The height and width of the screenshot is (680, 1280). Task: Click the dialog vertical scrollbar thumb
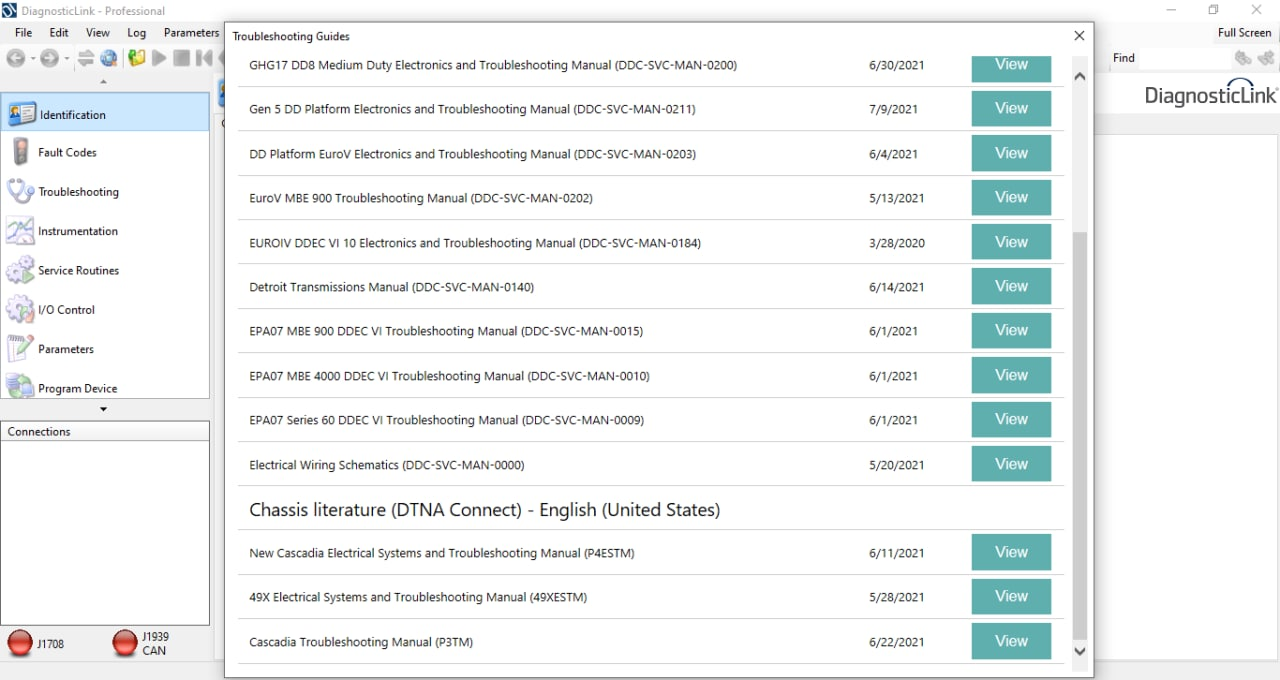coord(1079,435)
